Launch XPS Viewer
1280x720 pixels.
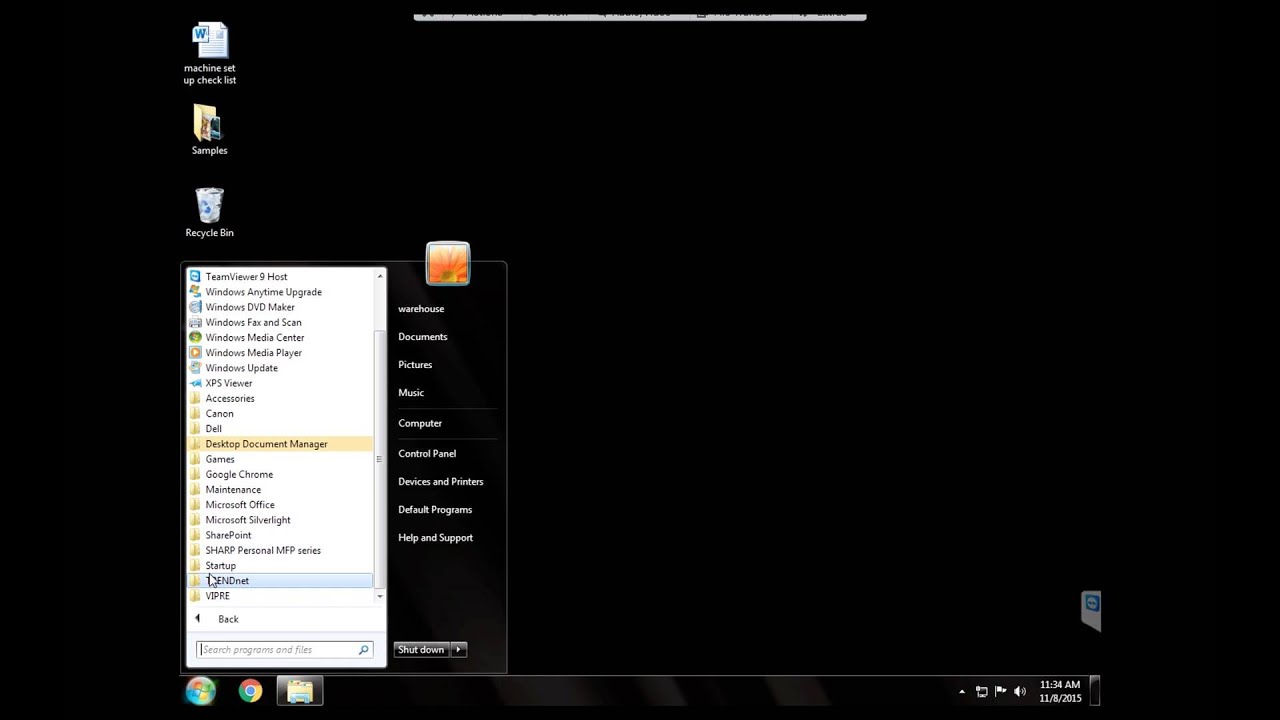point(280,383)
